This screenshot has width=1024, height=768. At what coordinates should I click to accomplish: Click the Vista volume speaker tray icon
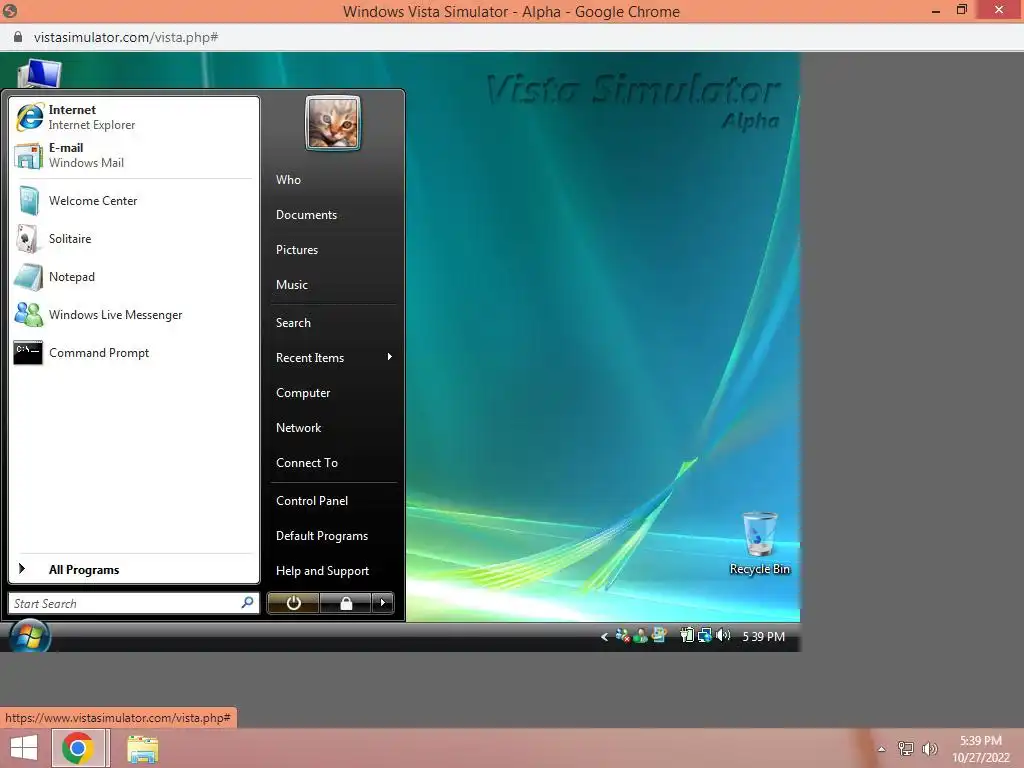[x=722, y=635]
